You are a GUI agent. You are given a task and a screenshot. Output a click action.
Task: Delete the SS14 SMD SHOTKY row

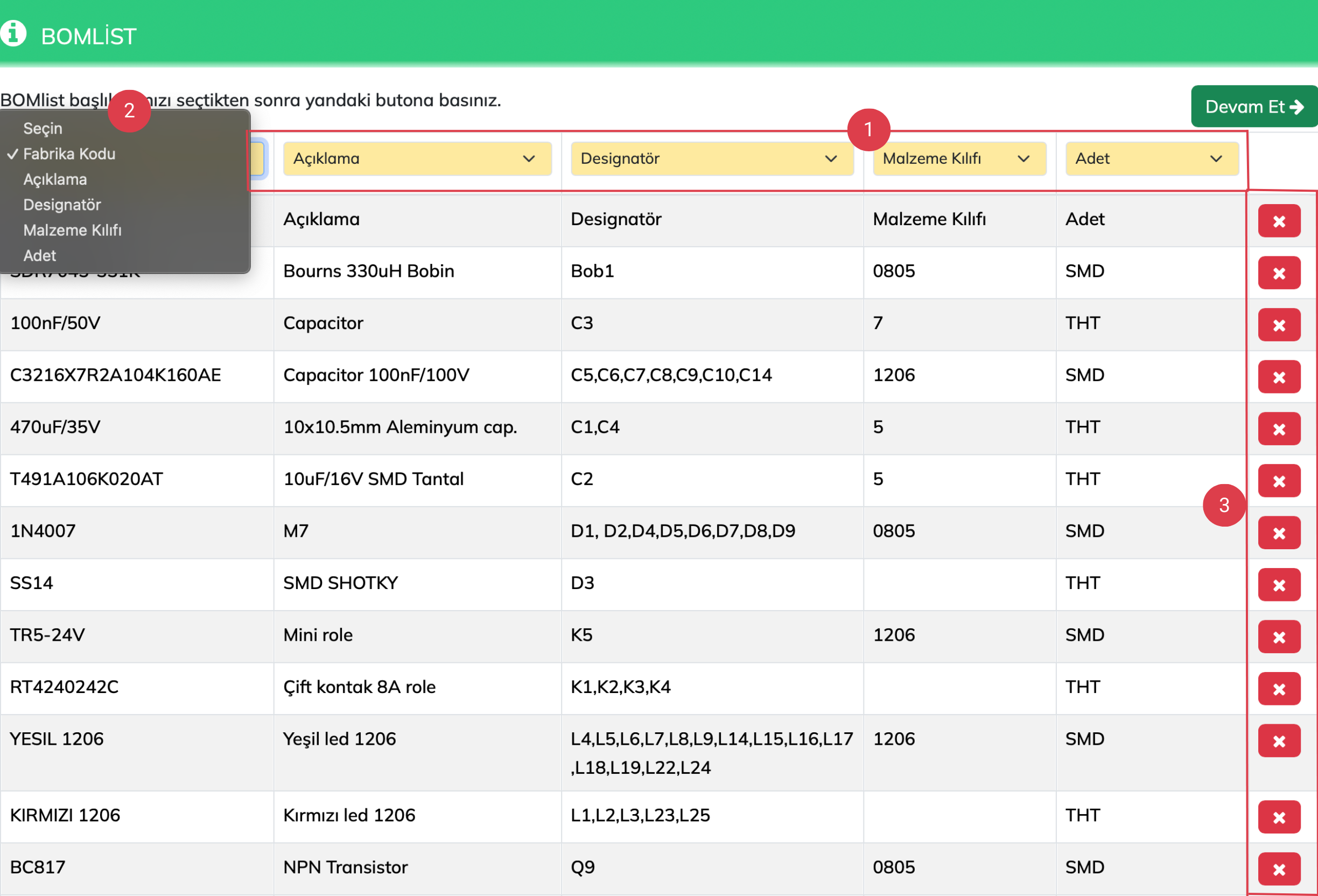coord(1278,585)
